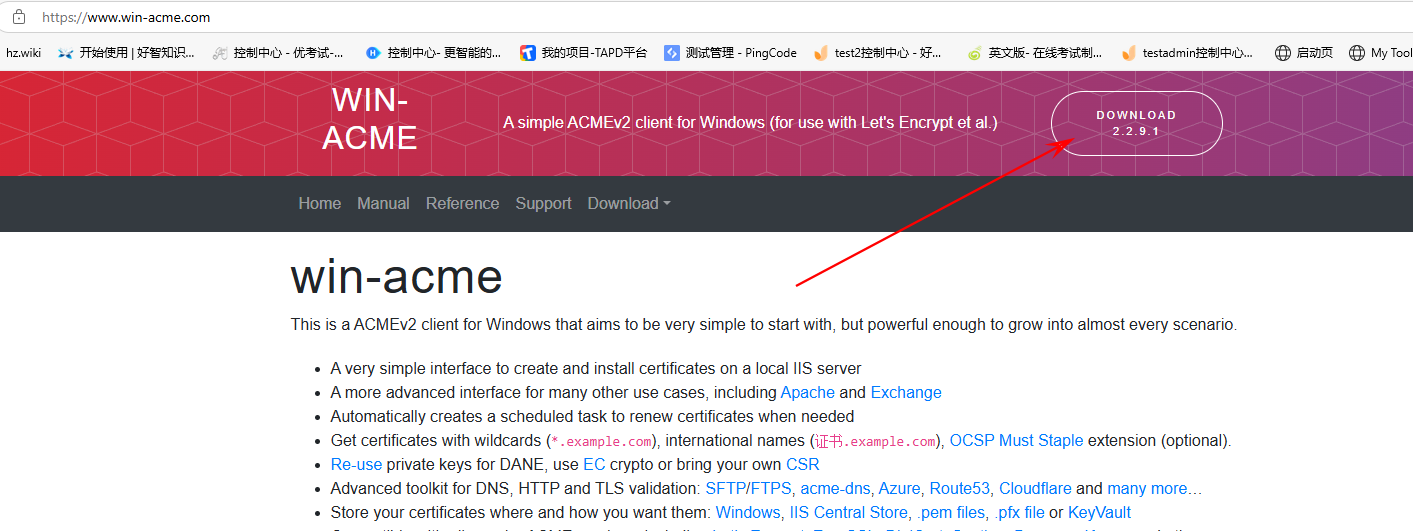
Task: Open the Reference nav item
Action: tap(462, 203)
